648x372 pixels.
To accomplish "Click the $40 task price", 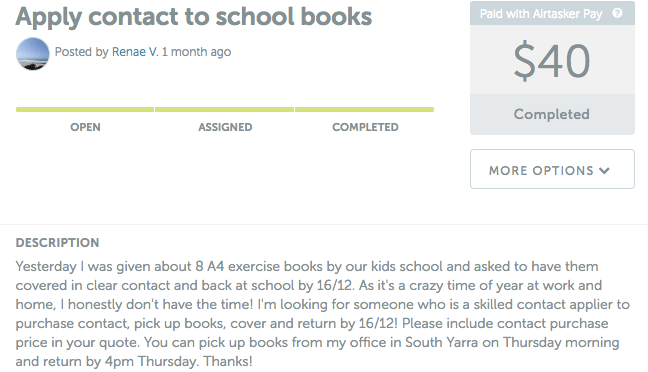I will click(552, 61).
